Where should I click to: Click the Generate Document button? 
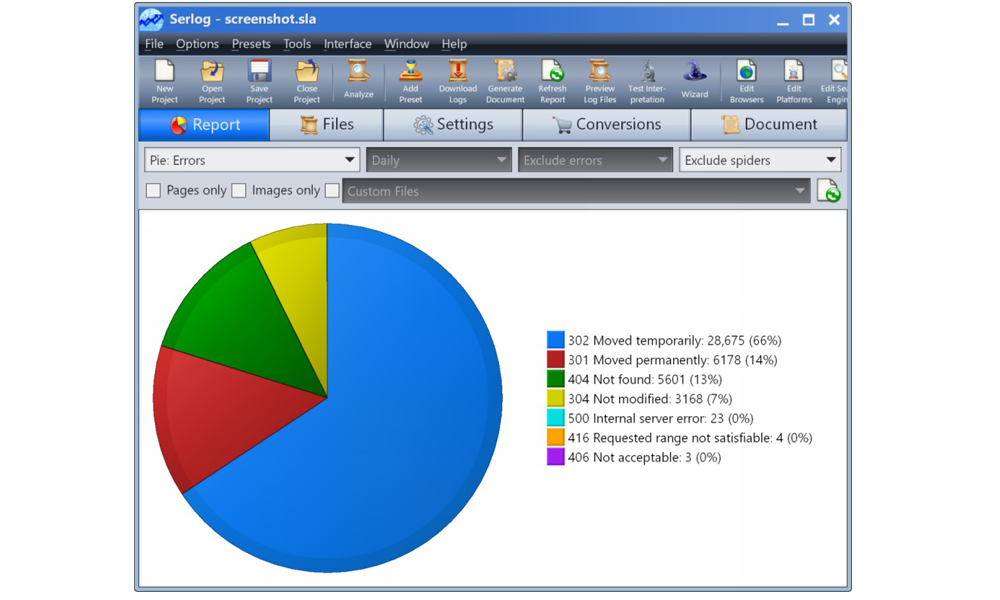pos(505,80)
